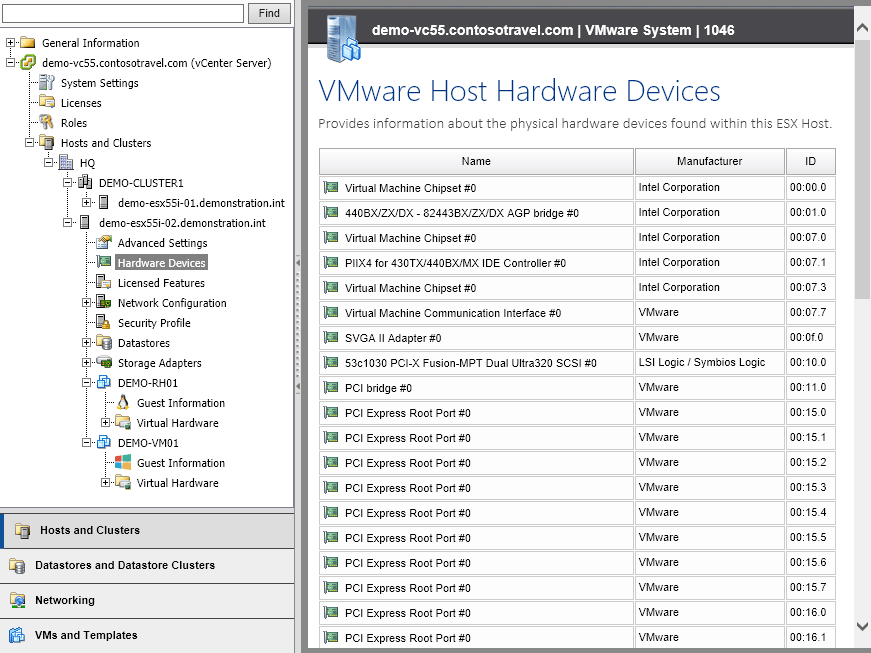Collapse the DEMO-CLUSTER1 node
Image resolution: width=871 pixels, height=653 pixels.
(67, 182)
